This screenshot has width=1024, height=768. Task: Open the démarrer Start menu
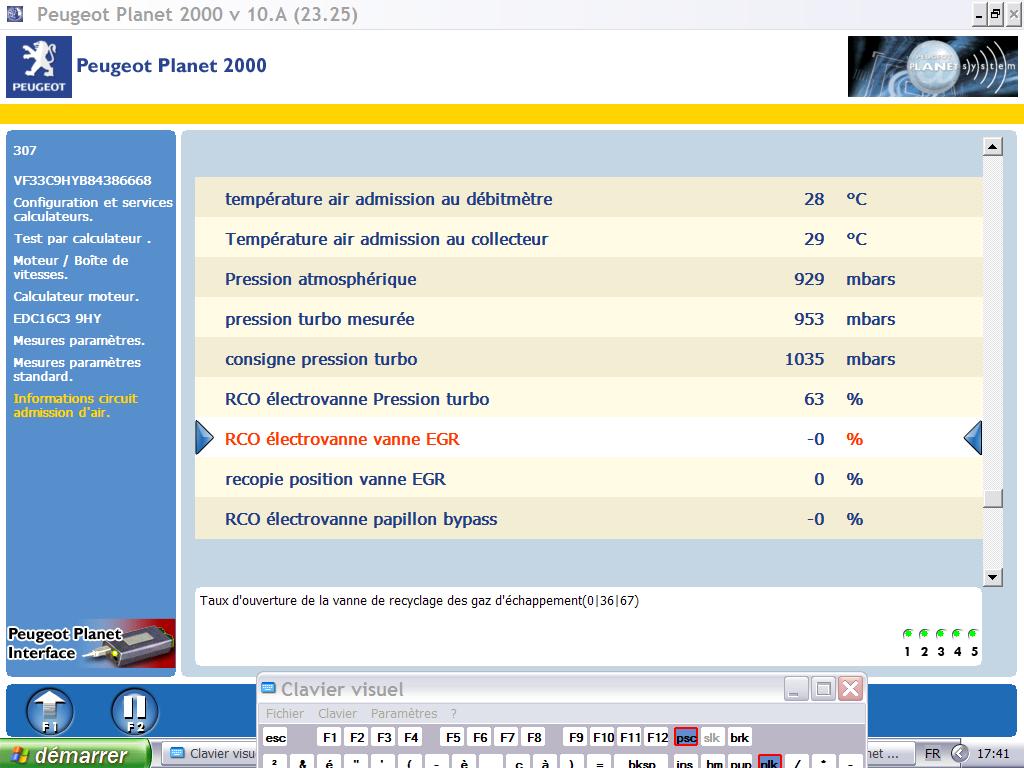[x=75, y=754]
